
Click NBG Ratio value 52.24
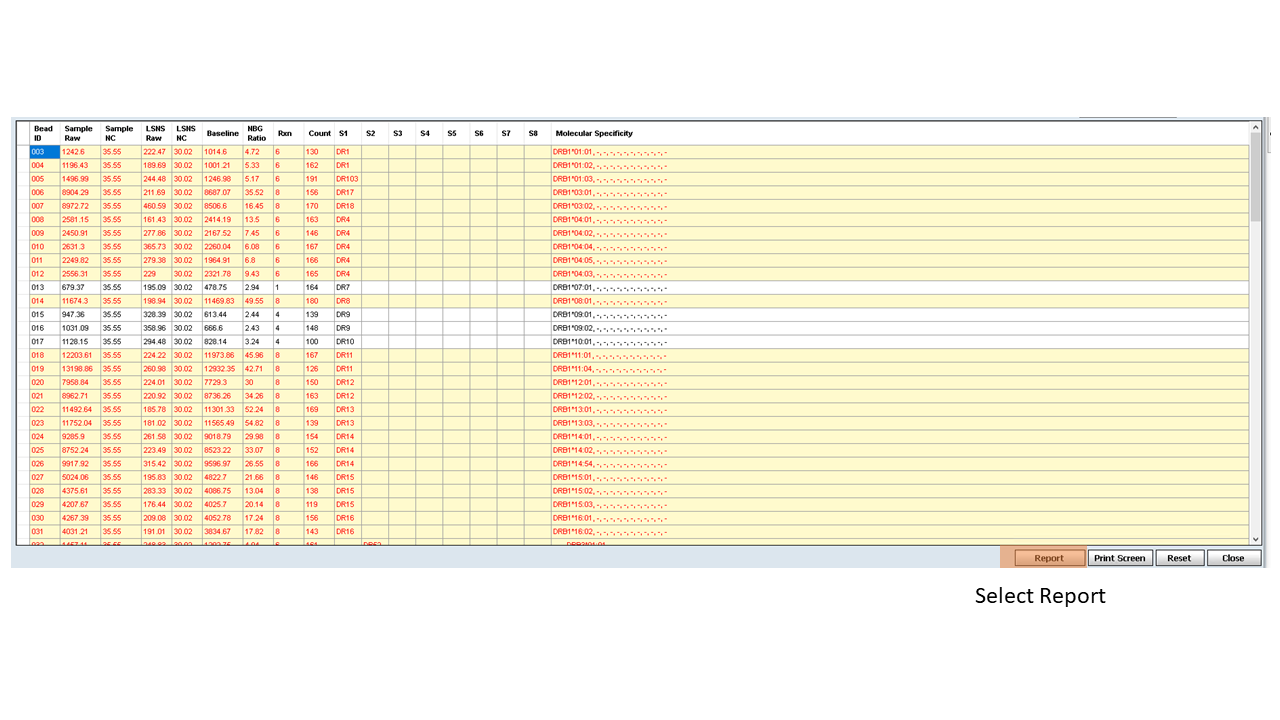click(257, 409)
